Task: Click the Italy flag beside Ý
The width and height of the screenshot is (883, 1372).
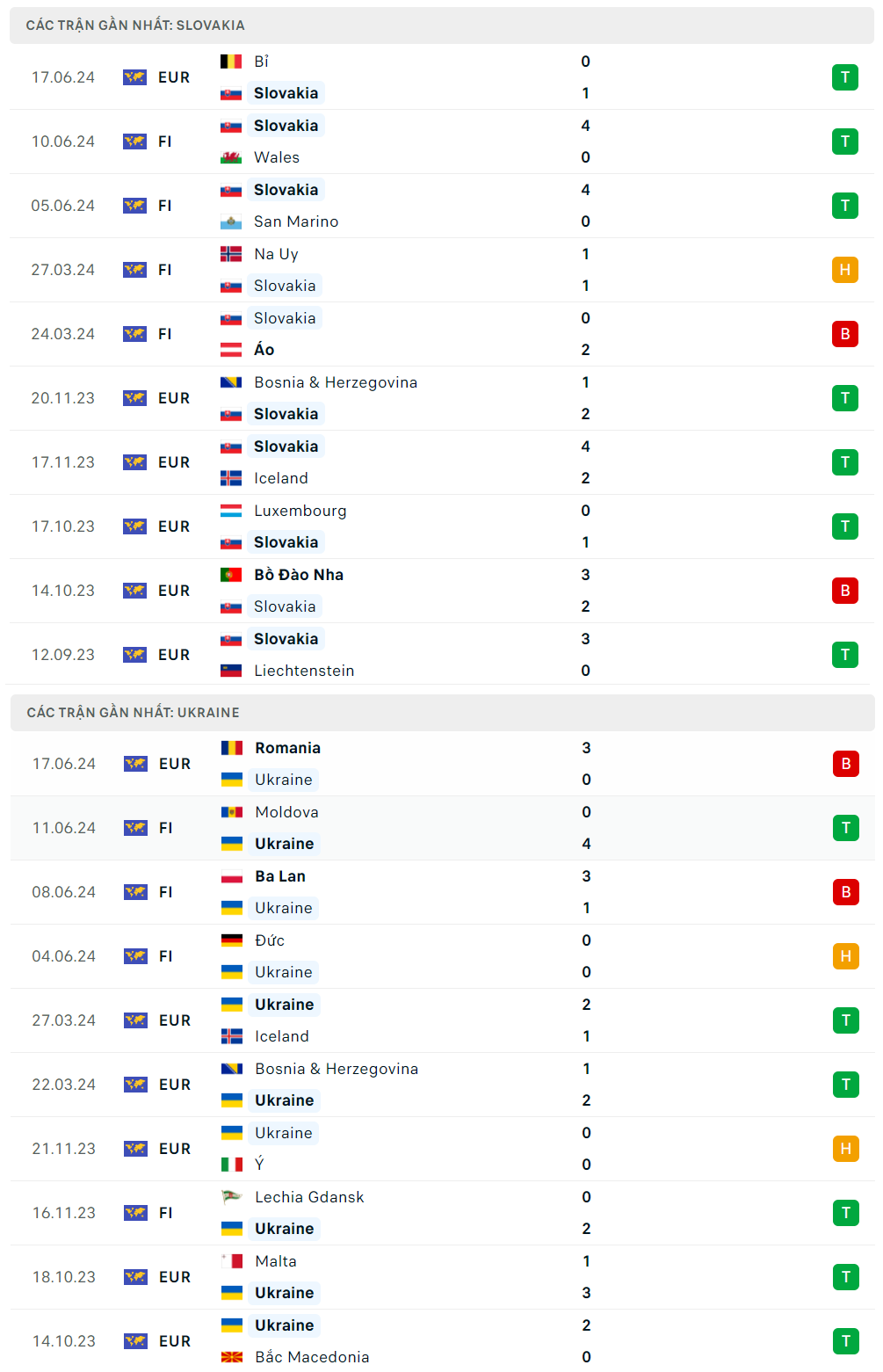Action: click(231, 1165)
